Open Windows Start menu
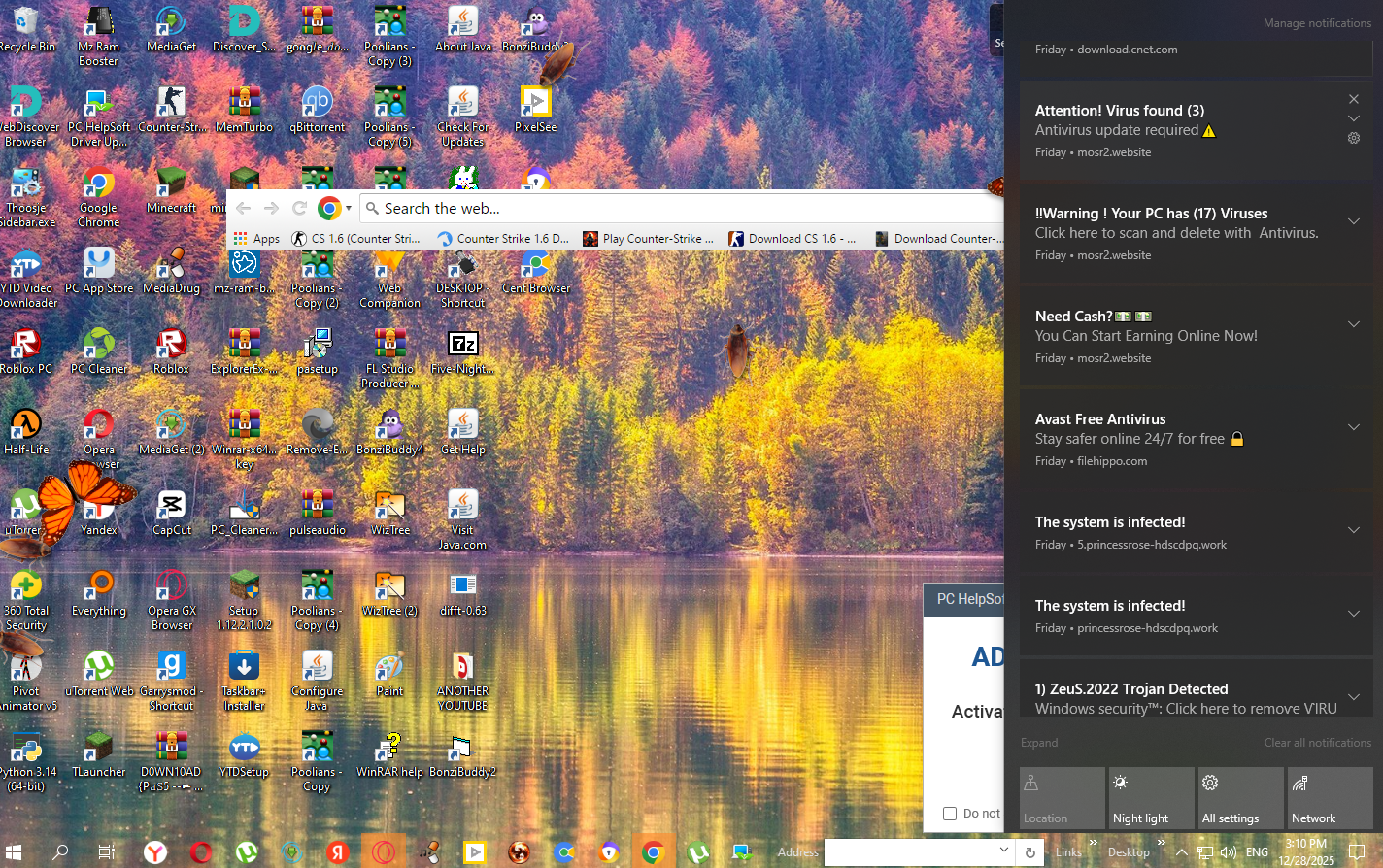The width and height of the screenshot is (1383, 868). click(x=16, y=852)
